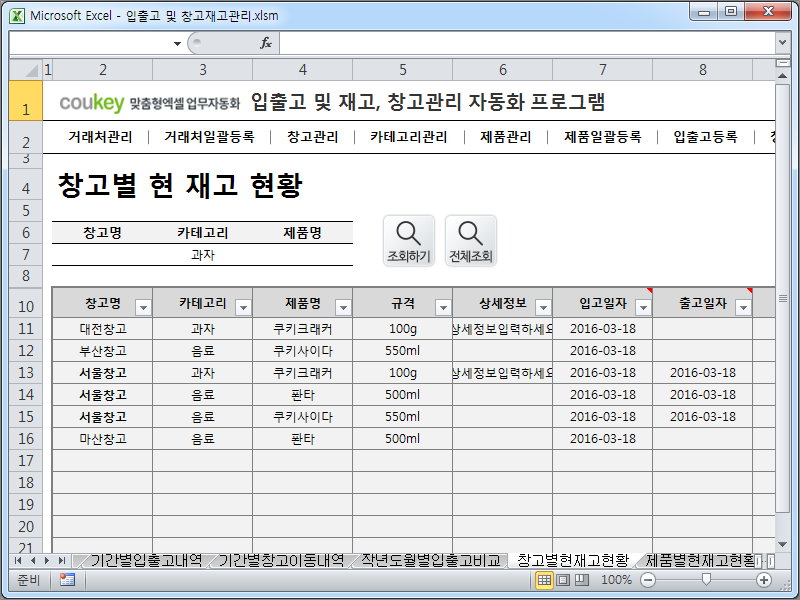The width and height of the screenshot is (800, 600).
Task: Go to next sheet tab arrow
Action: (x=47, y=561)
